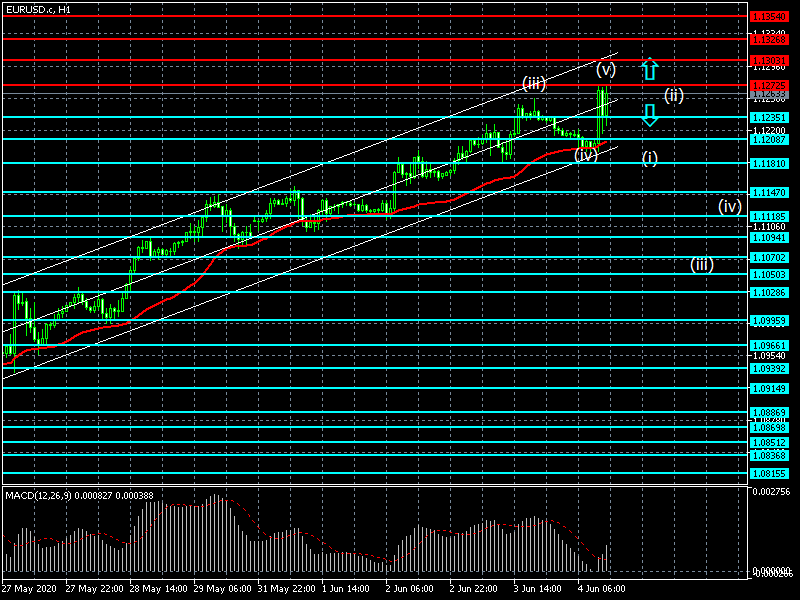Click the cyan down arrow on the chart
The height and width of the screenshot is (600, 800).
point(649,115)
